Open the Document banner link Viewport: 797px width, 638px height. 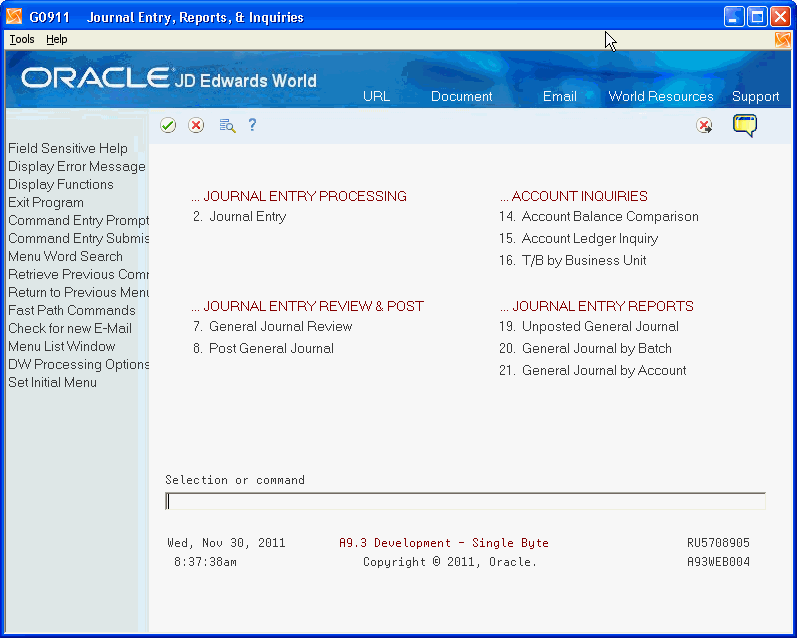(x=462, y=97)
